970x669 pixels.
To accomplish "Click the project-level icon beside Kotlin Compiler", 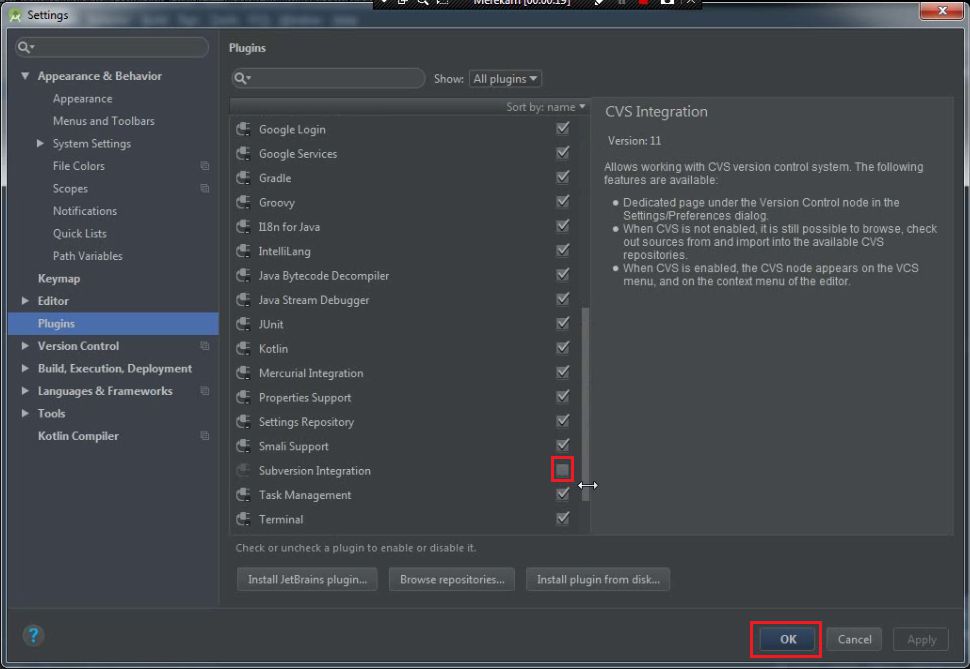I will click(205, 436).
